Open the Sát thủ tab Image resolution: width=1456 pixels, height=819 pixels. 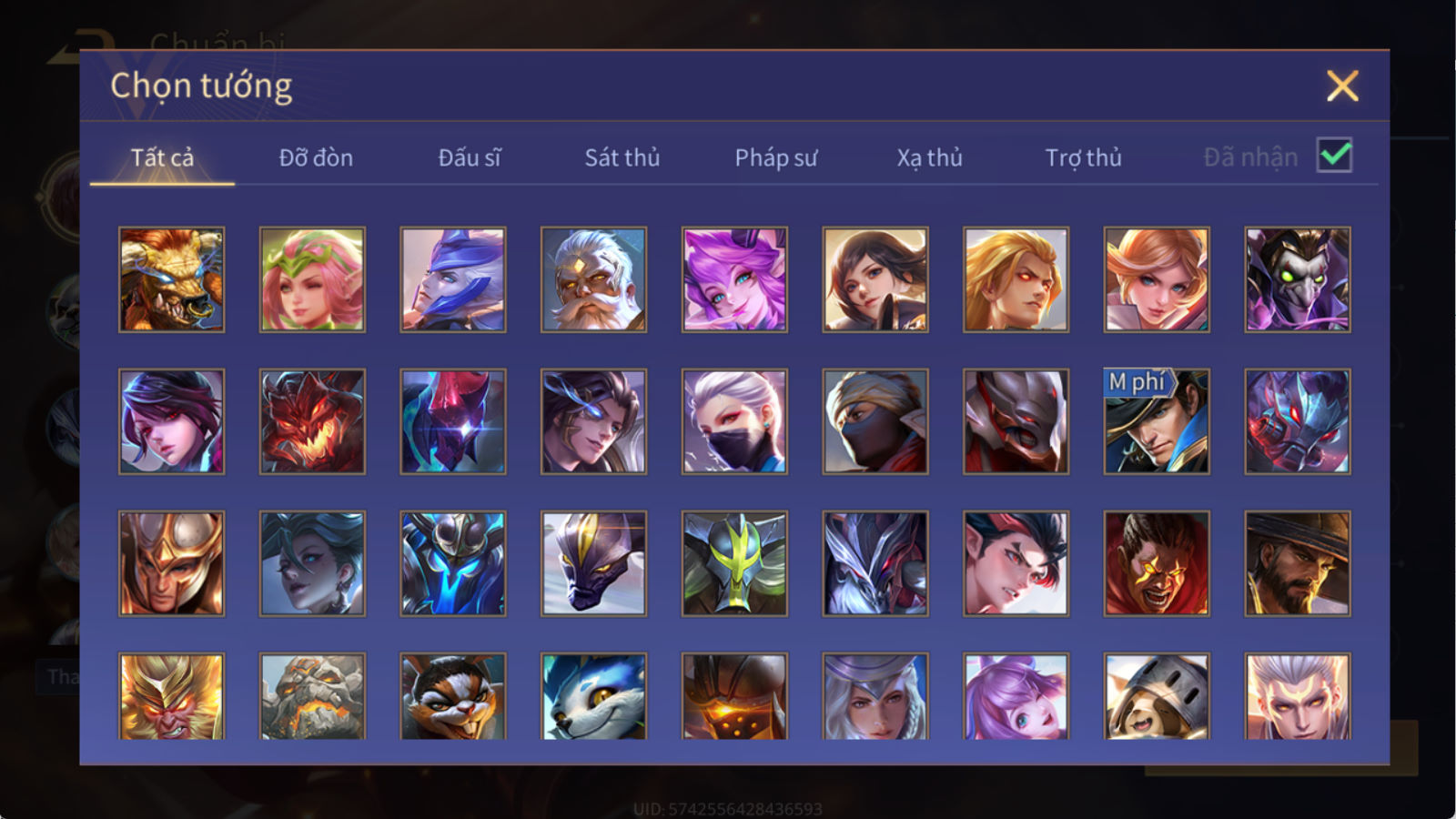[x=622, y=157]
